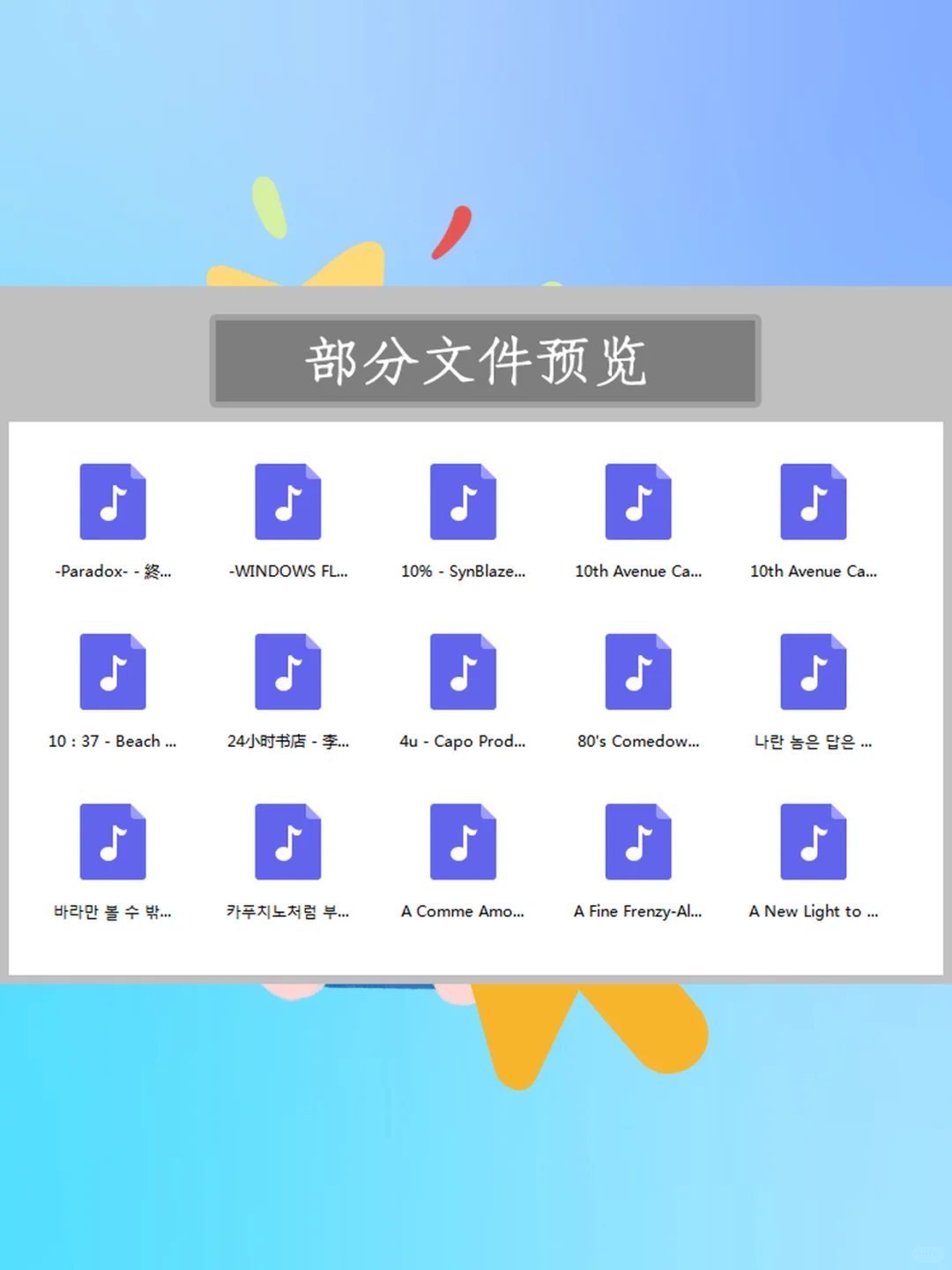Click the 4u - Capo Prod filename label

[463, 742]
